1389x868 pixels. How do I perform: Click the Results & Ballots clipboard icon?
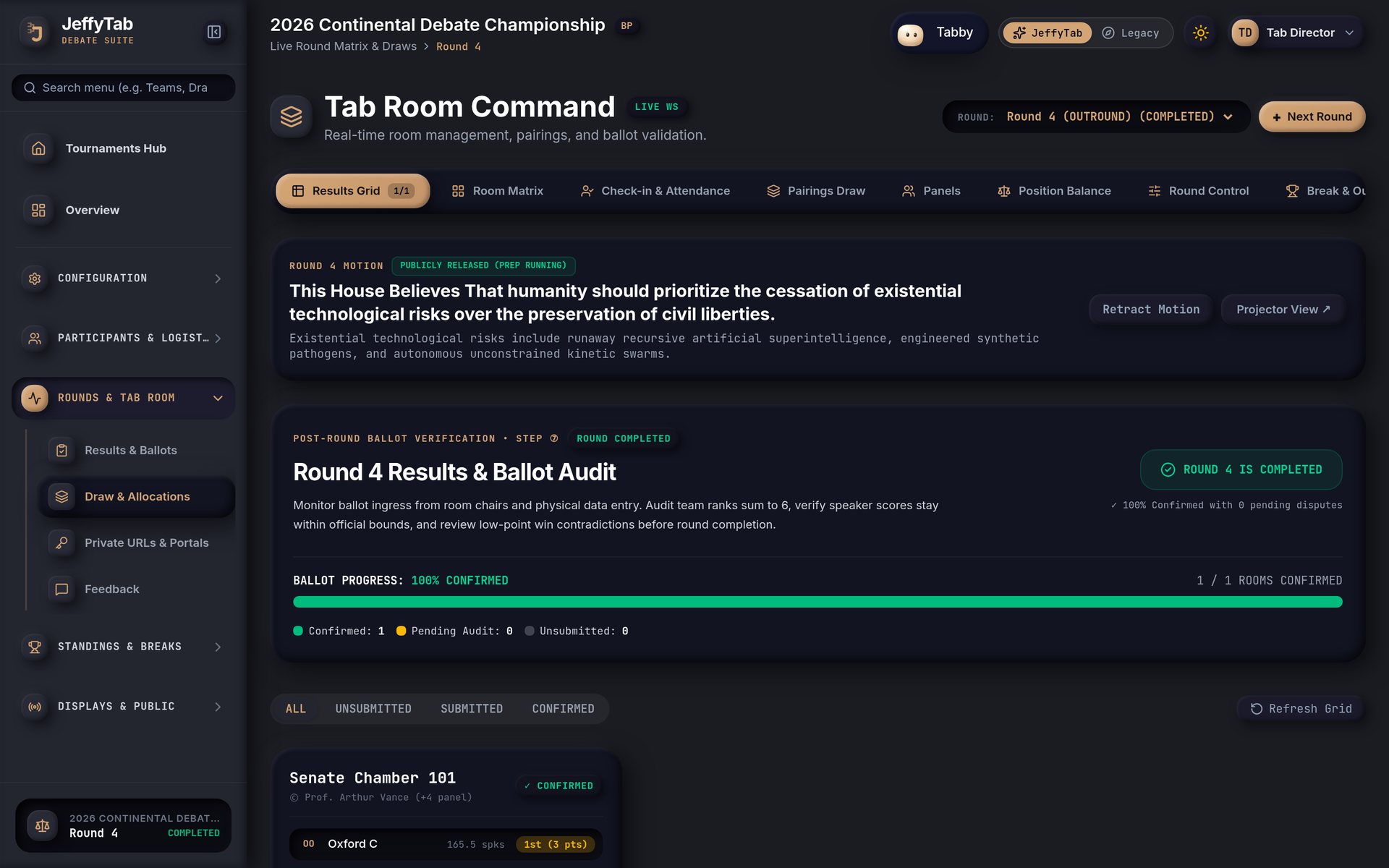tap(61, 450)
